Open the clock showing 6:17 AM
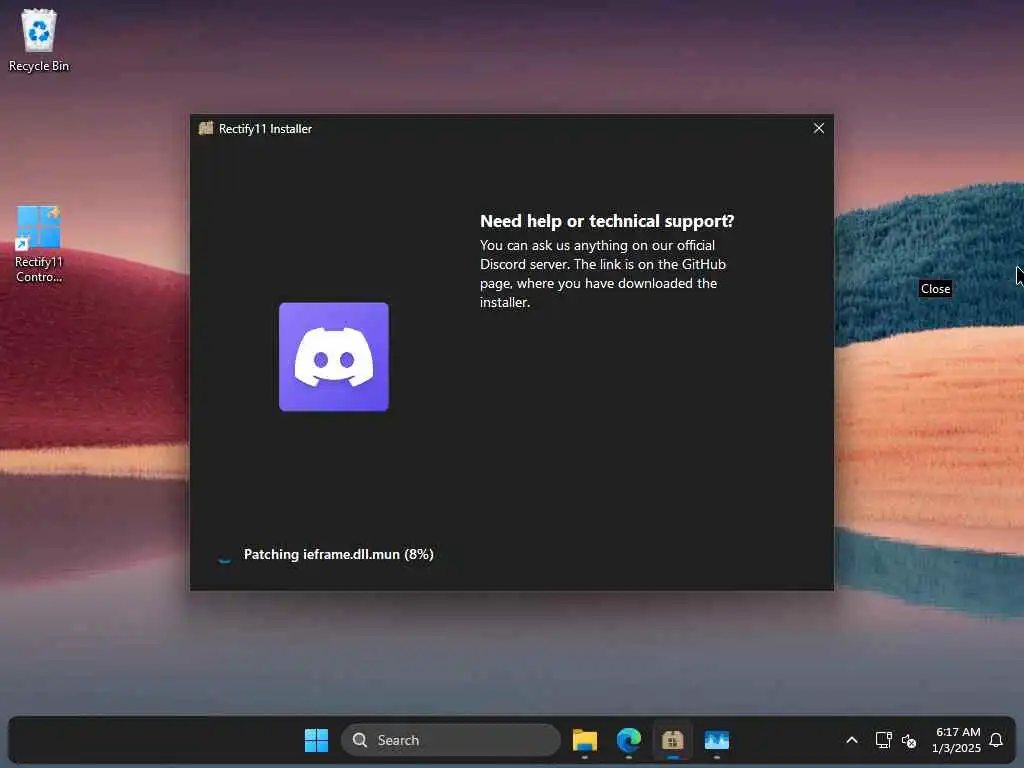1024x768 pixels. (x=957, y=740)
